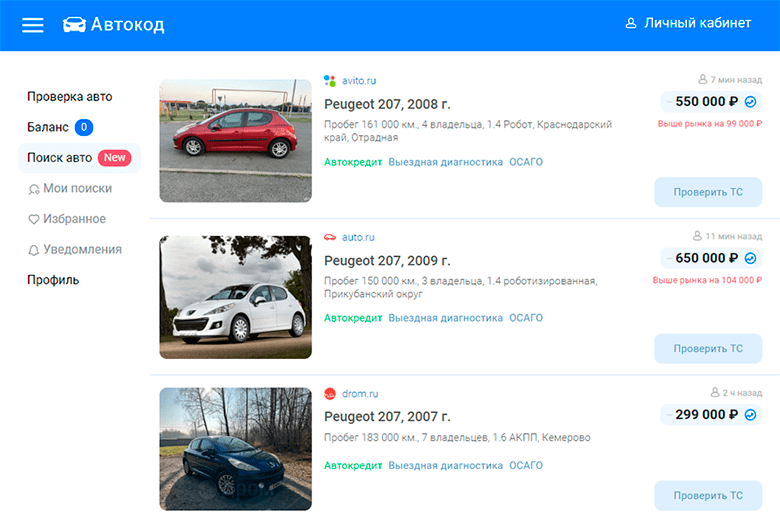Open the hamburger menu icon
This screenshot has width=780, height=527.
click(33, 25)
